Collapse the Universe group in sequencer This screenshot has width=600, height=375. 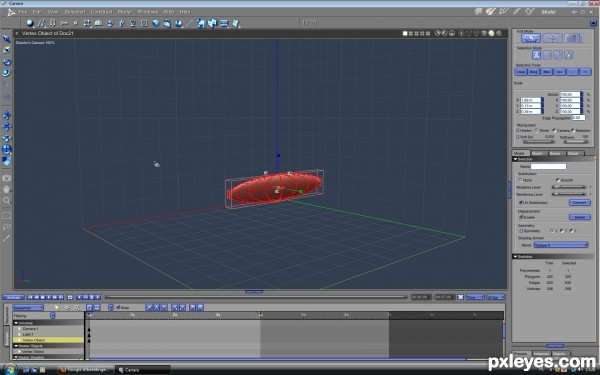click(x=16, y=323)
